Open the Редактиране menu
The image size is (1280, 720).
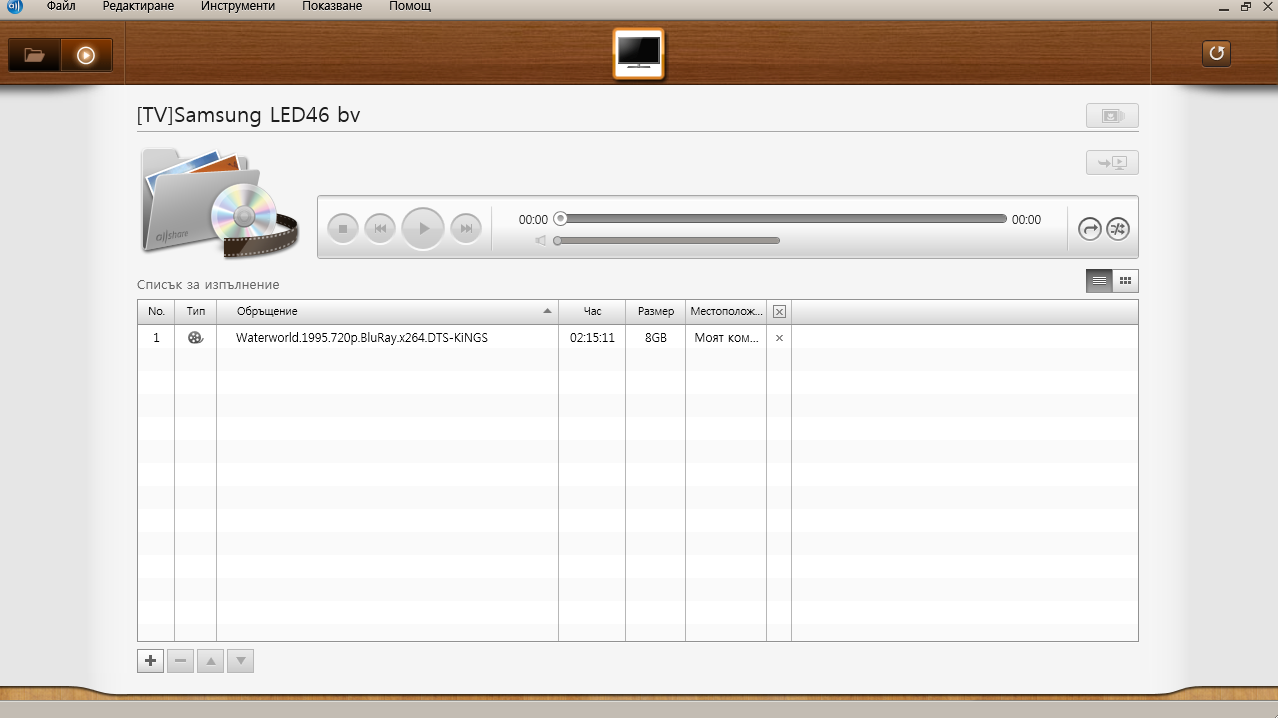[x=138, y=6]
